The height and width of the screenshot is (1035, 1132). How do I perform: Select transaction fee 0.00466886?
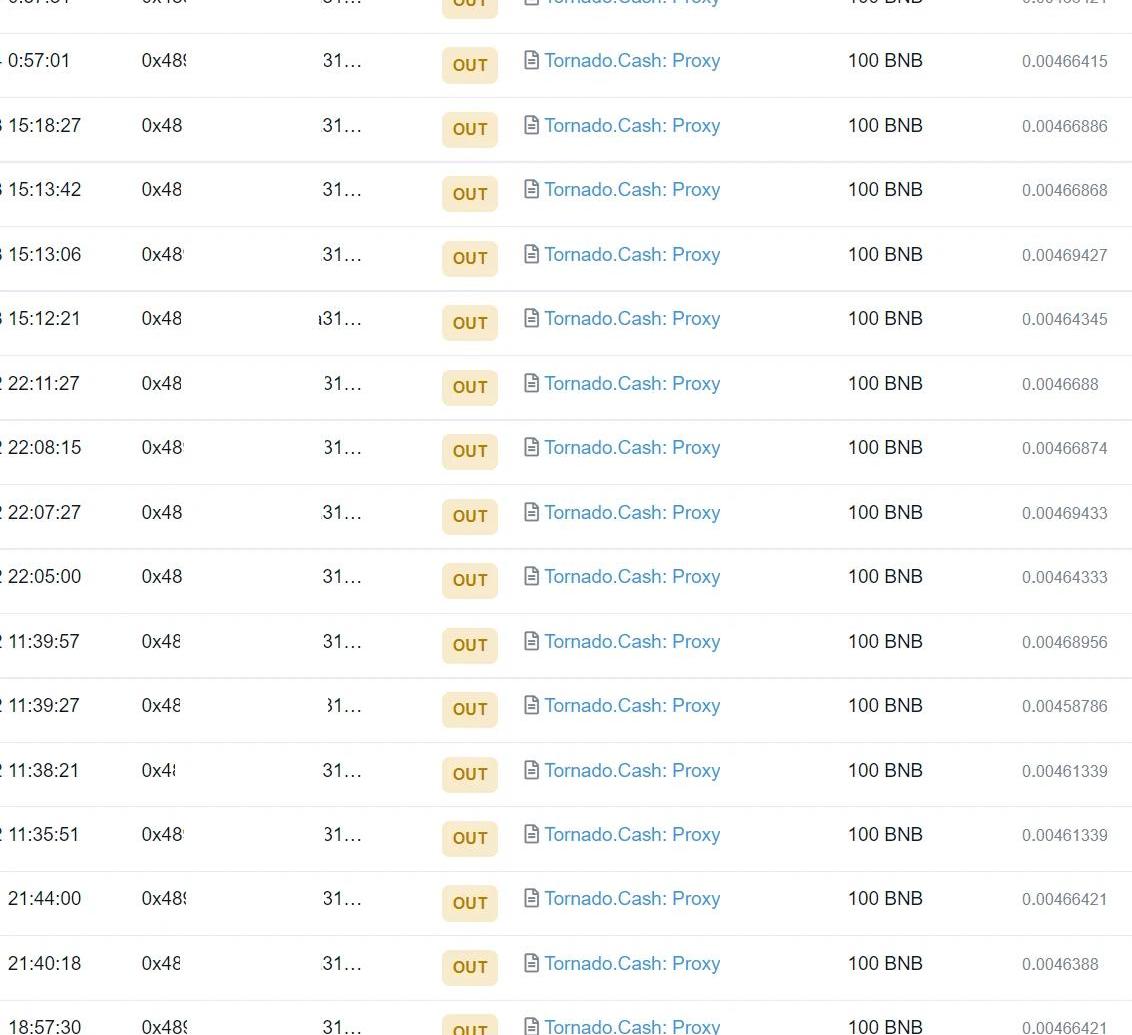tap(1064, 126)
